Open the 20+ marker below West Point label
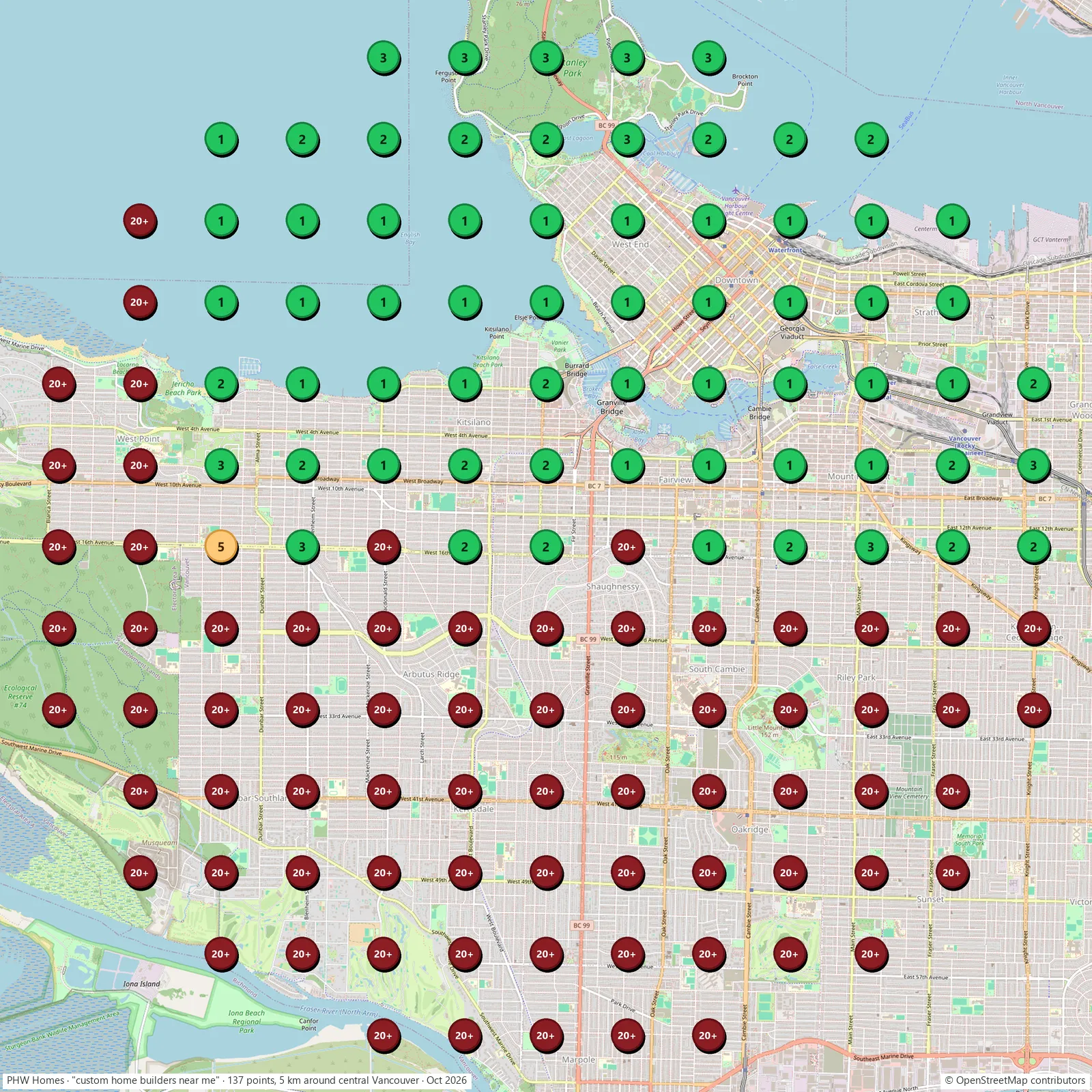This screenshot has height=1092, width=1092. coord(140,465)
